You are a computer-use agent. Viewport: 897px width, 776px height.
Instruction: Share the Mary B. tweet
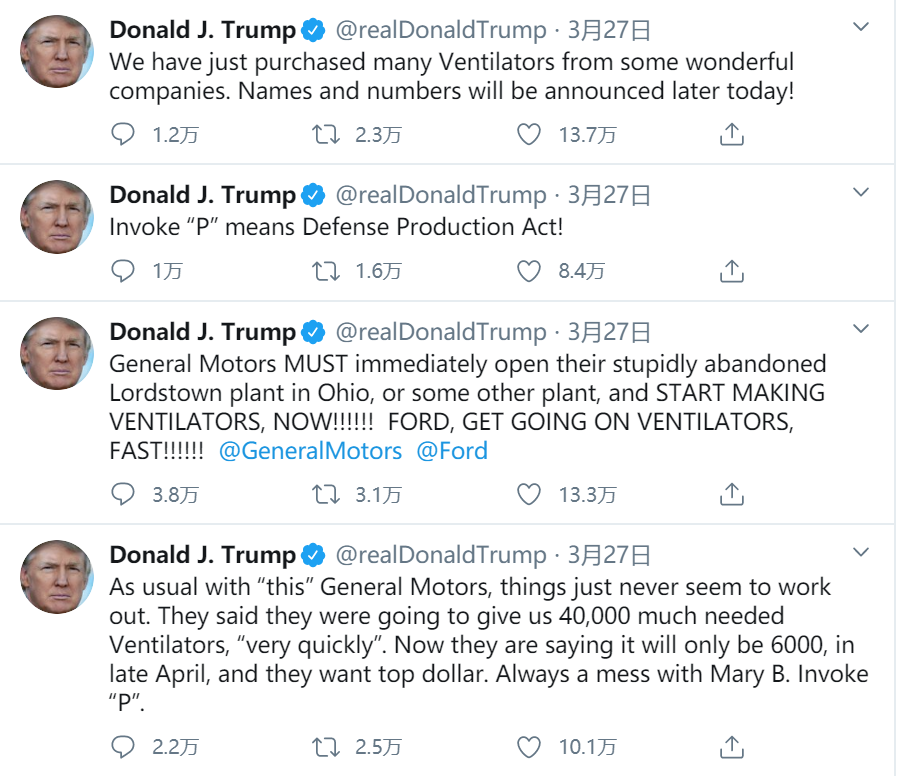point(732,747)
